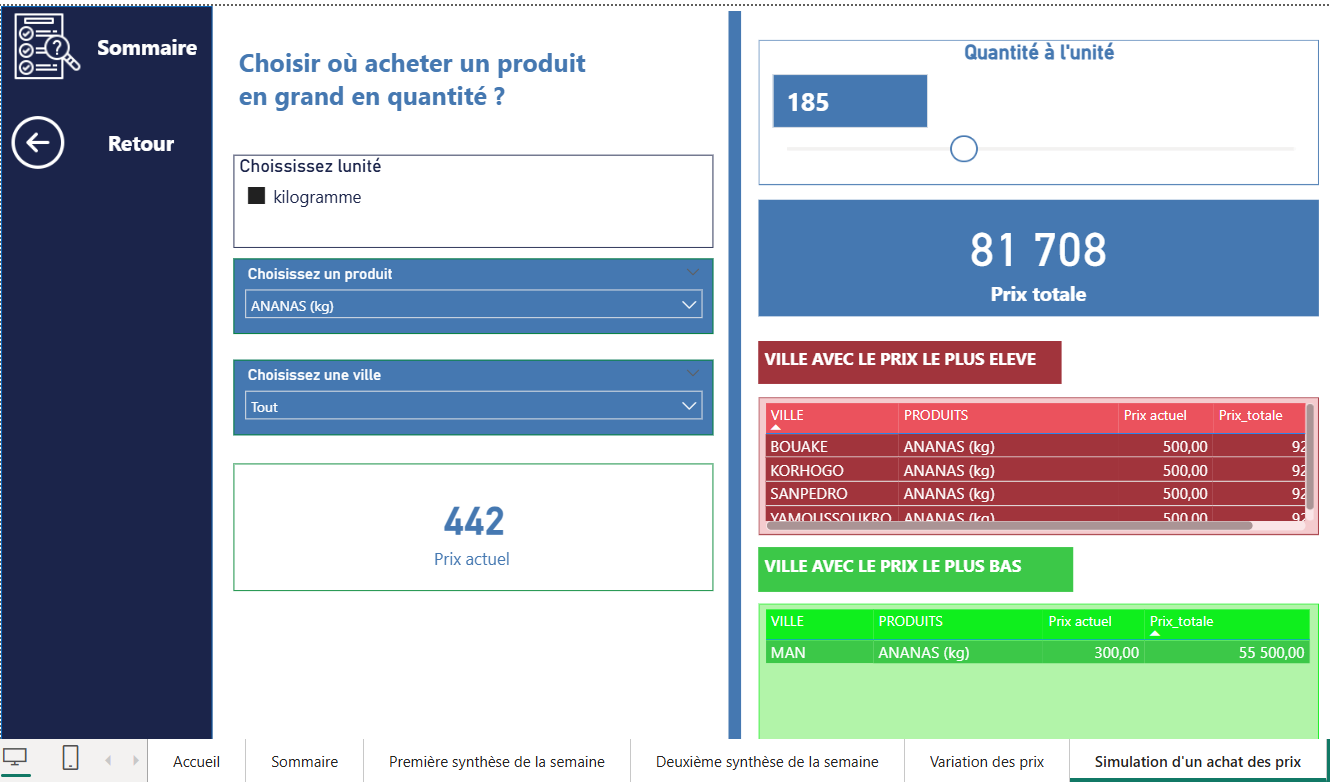Sort red table by VILLE column header
Viewport: 1330px width, 782px height.
pos(832,417)
